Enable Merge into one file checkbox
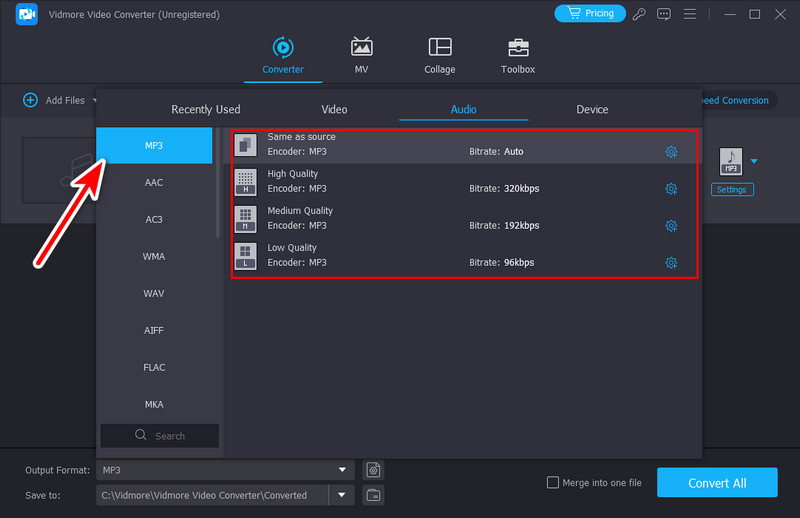This screenshot has height=518, width=800. pyautogui.click(x=553, y=483)
